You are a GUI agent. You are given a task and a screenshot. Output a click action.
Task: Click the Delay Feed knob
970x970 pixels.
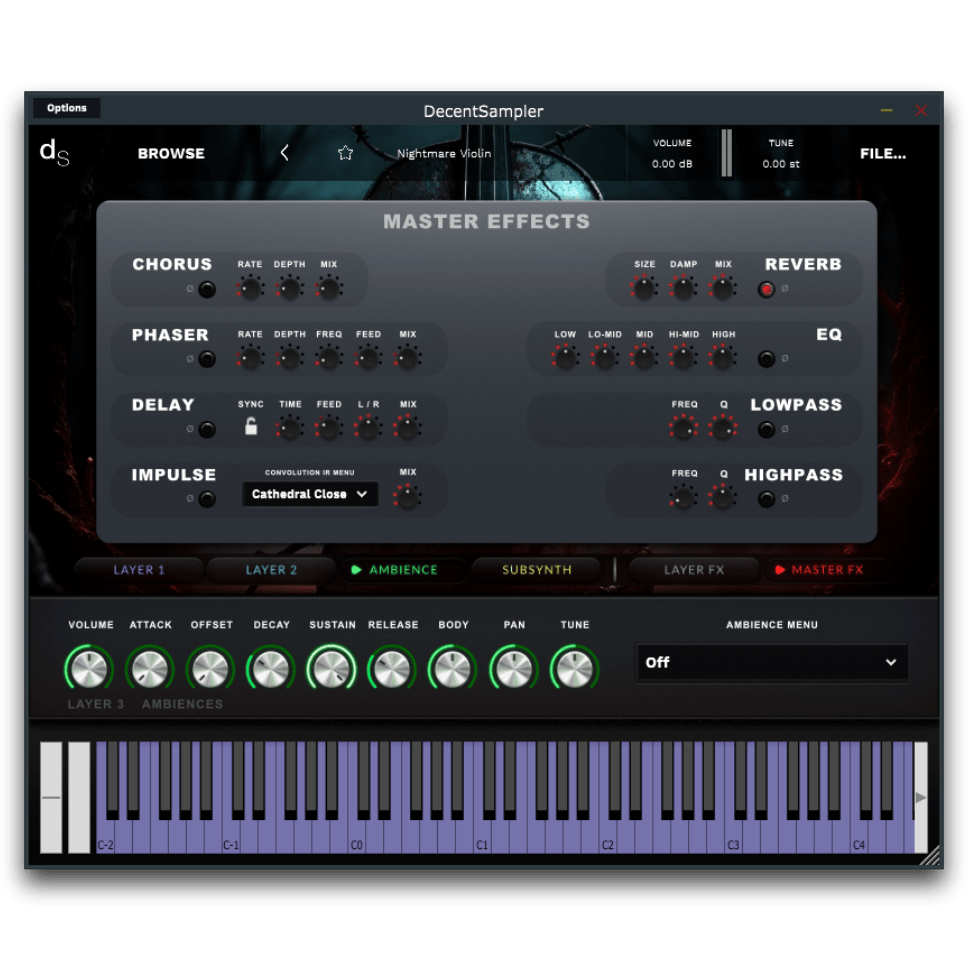[329, 428]
